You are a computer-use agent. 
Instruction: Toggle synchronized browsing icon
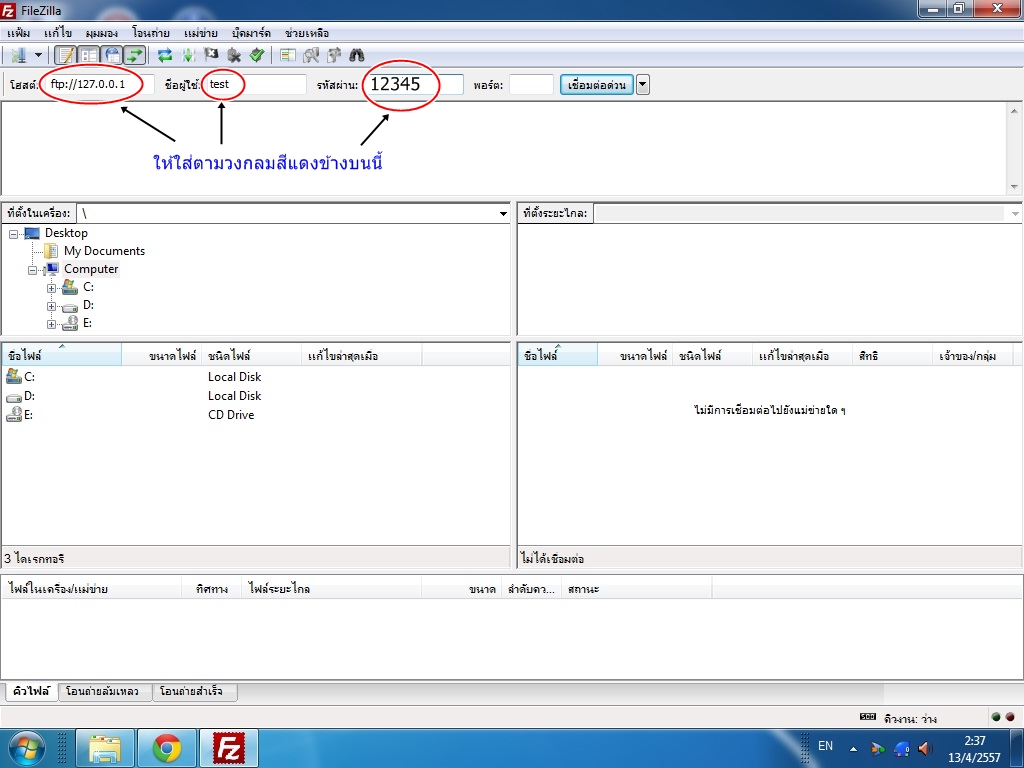334,56
